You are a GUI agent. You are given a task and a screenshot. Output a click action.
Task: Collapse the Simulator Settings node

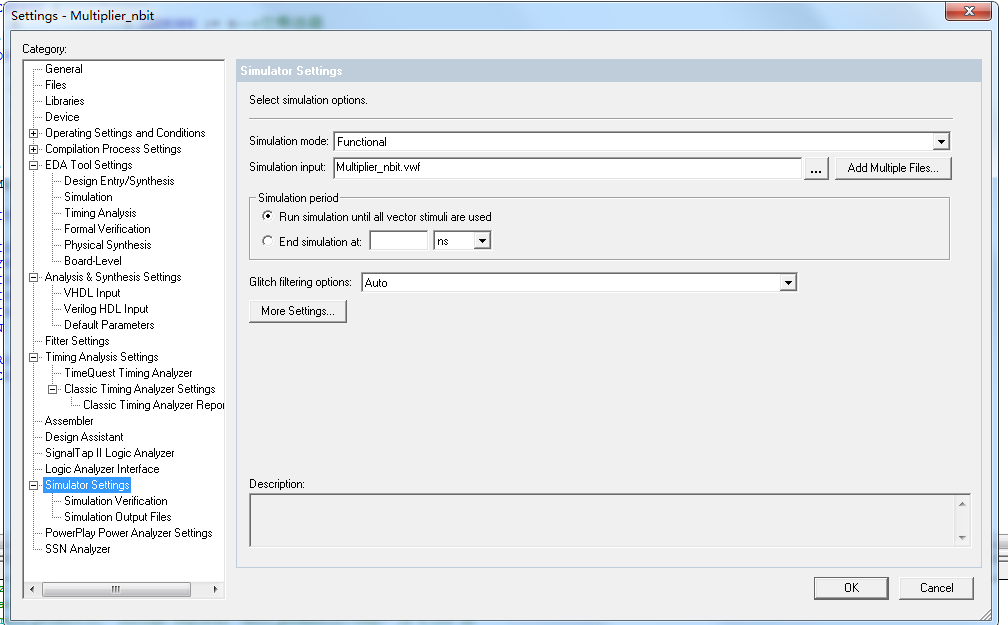click(33, 485)
